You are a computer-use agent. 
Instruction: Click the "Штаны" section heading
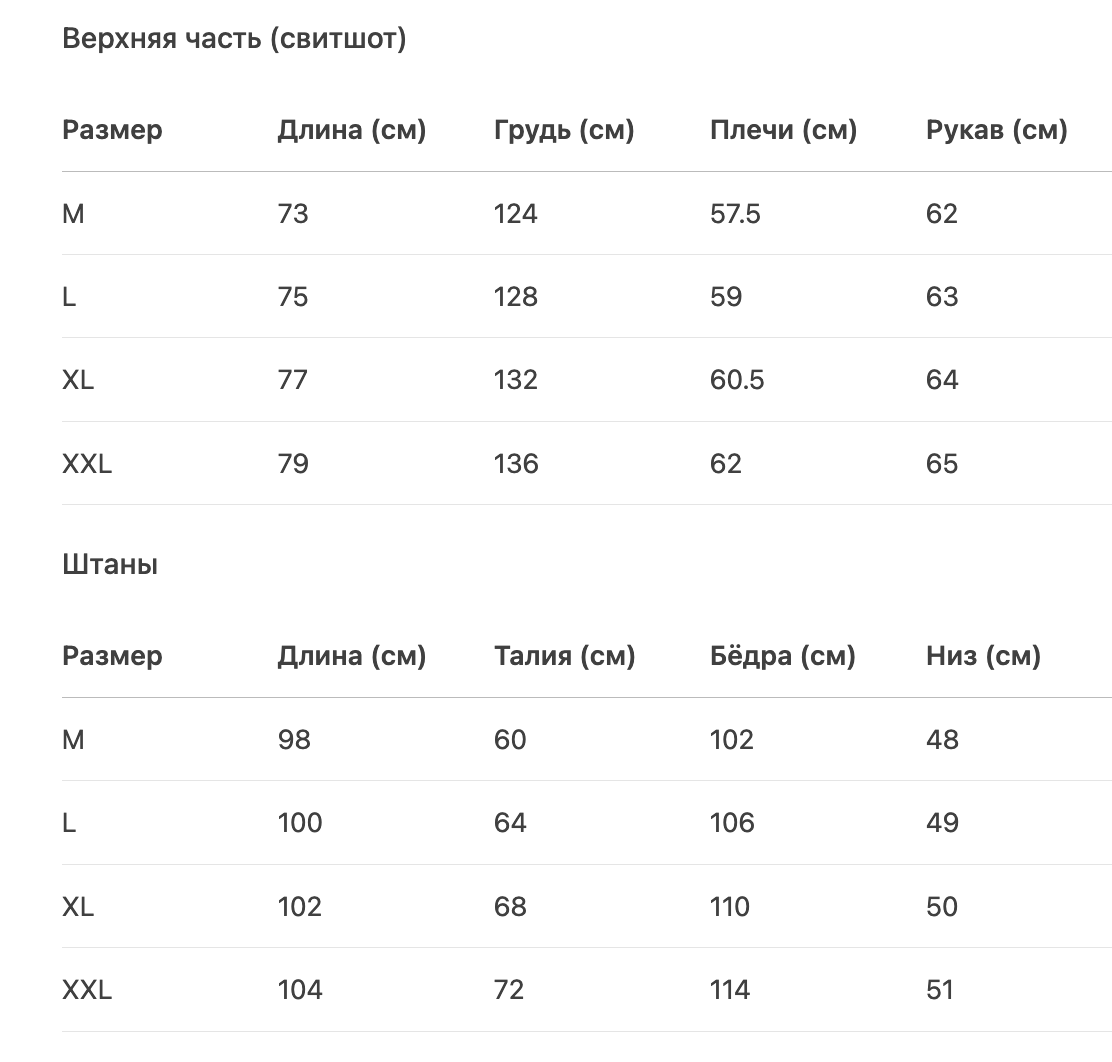coord(110,565)
